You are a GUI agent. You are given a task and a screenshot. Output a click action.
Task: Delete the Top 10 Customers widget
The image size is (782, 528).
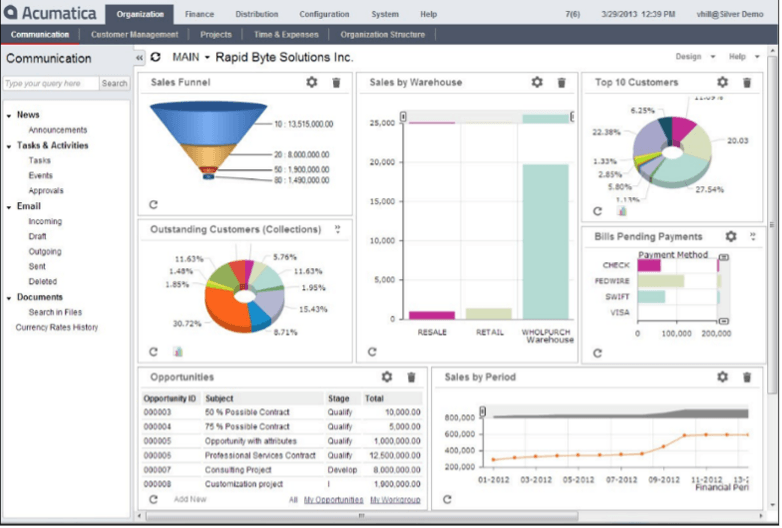coord(747,82)
